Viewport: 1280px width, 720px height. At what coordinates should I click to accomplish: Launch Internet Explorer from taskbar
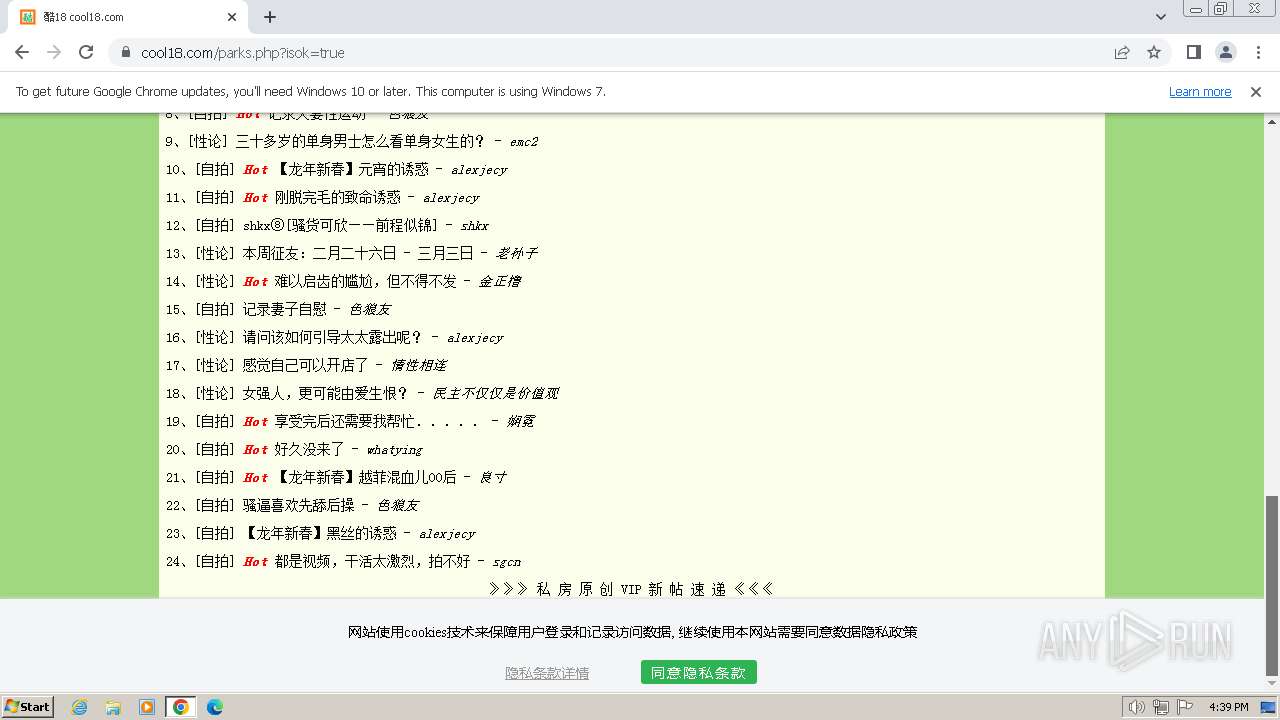pos(79,707)
